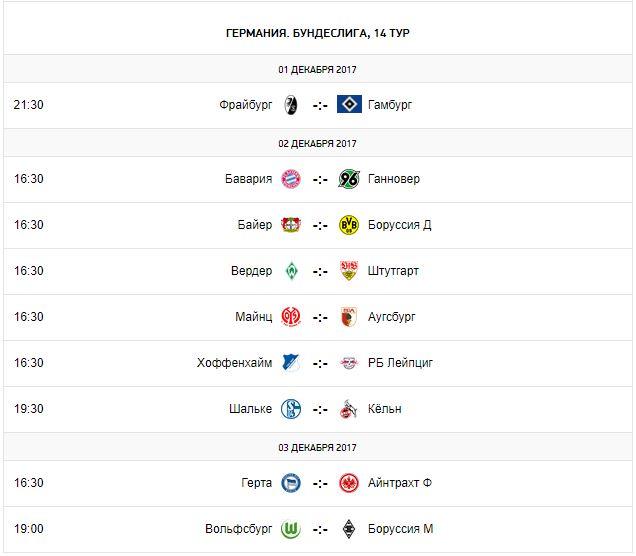Click the Hannover 96 logo
The image size is (636, 556).
(349, 180)
